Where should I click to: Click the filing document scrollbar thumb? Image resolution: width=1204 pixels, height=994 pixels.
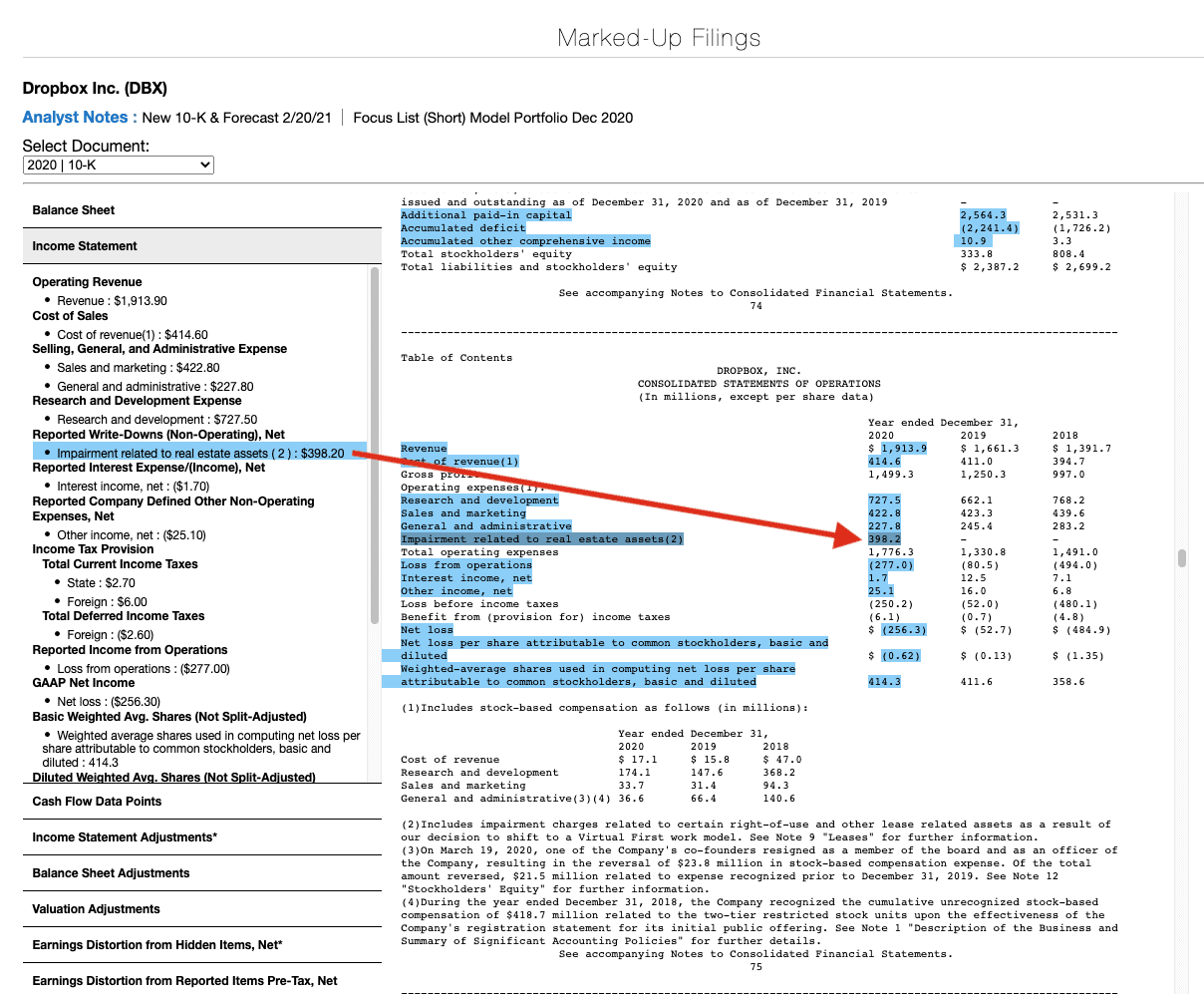pos(1182,557)
